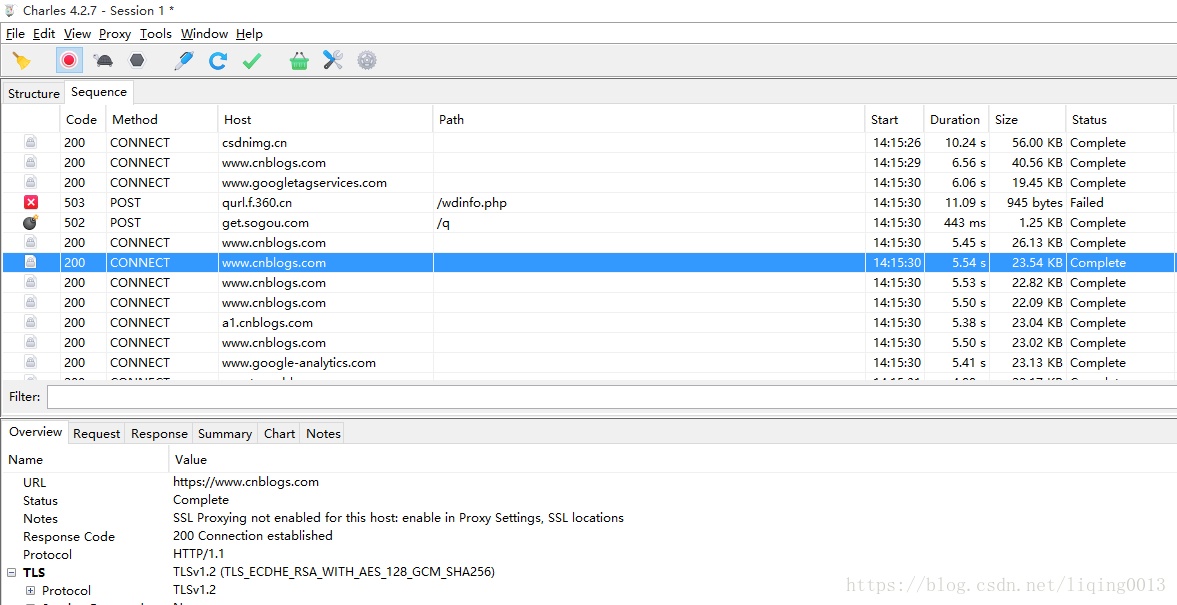Viewport: 1177px width, 605px height.
Task: Switch to the Request tab
Action: coord(97,433)
